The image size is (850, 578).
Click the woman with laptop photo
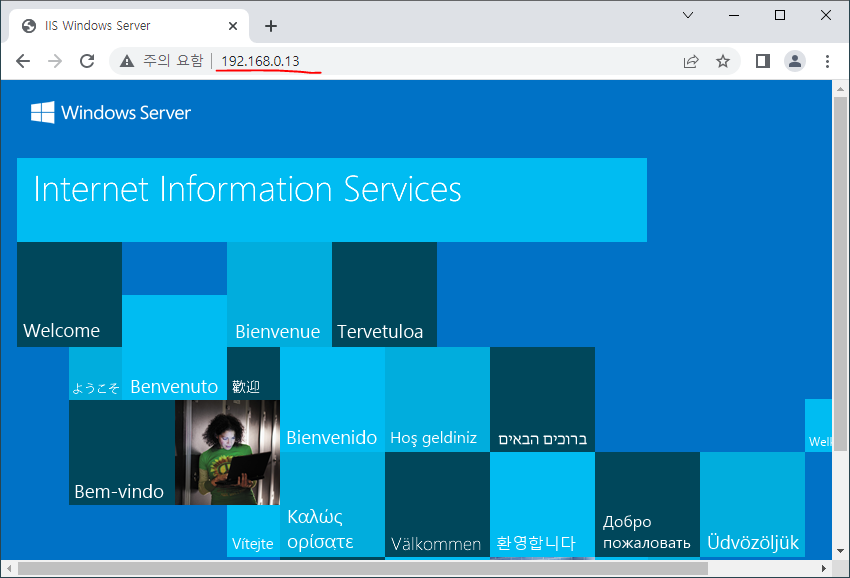click(x=228, y=453)
